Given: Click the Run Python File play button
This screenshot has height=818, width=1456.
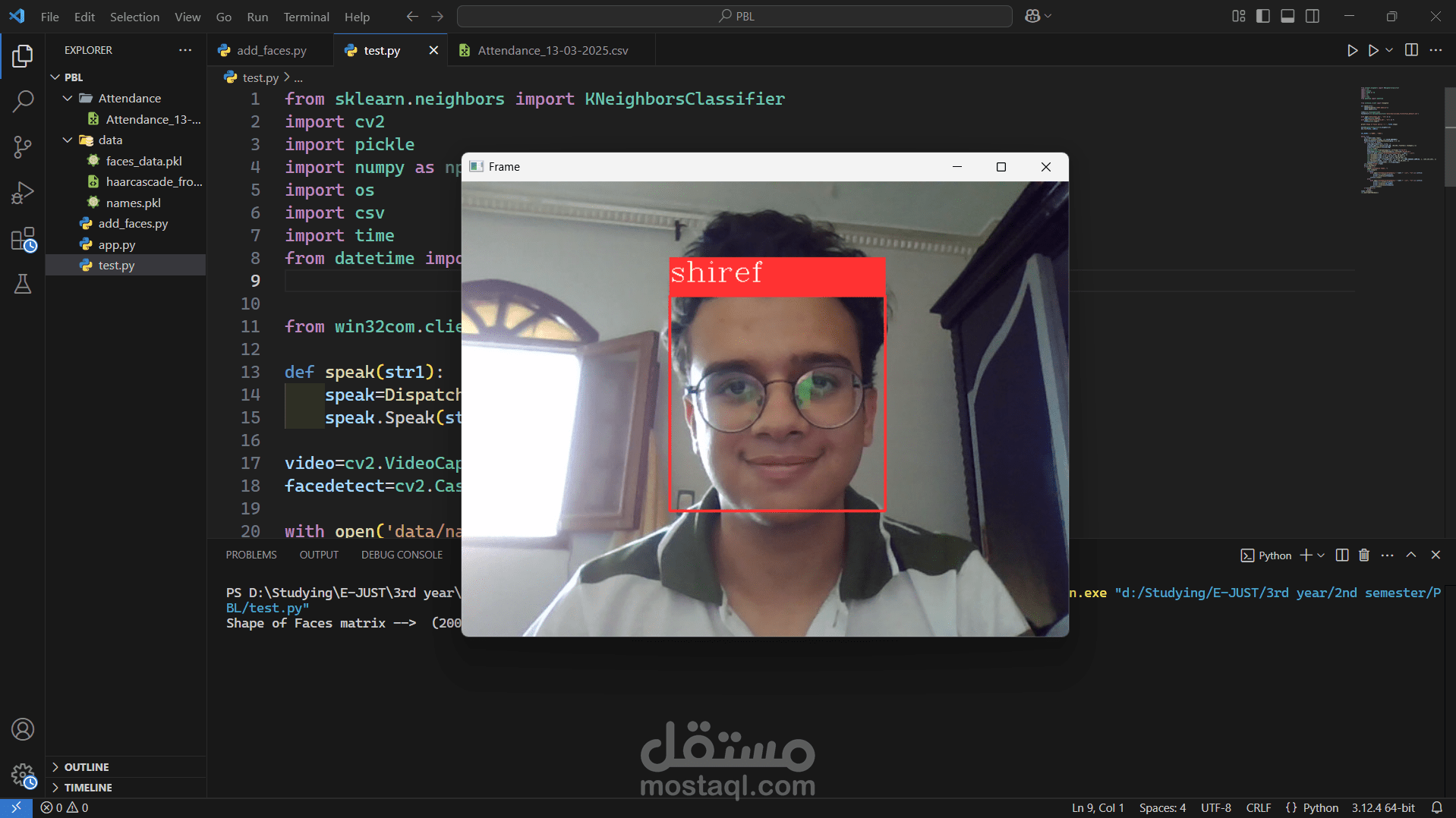Looking at the screenshot, I should pos(1353,50).
